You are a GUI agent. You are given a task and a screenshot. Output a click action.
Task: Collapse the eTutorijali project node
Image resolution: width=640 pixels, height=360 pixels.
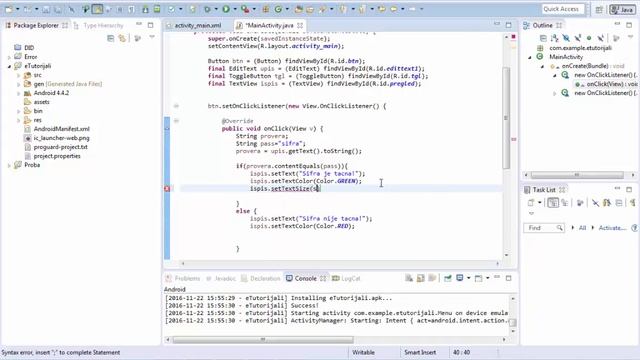9,66
